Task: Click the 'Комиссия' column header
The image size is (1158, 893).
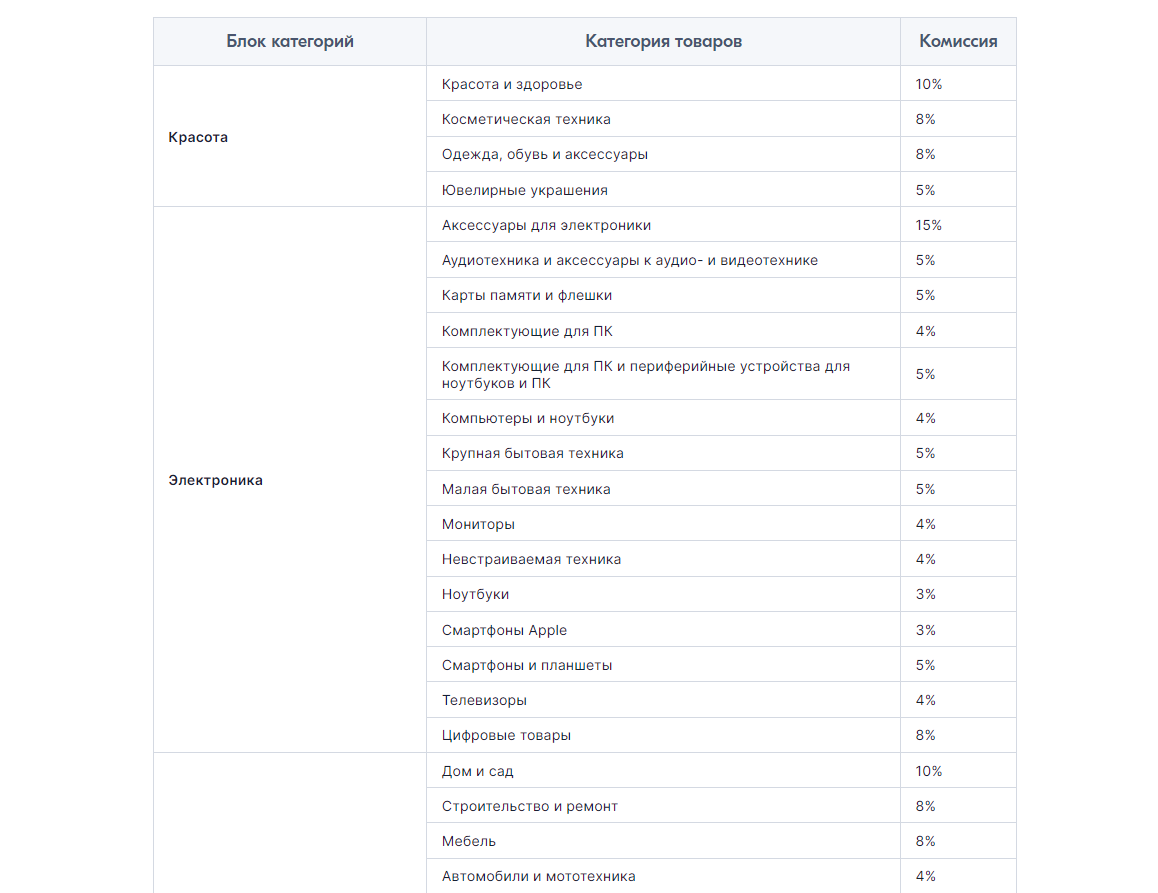Action: (958, 41)
